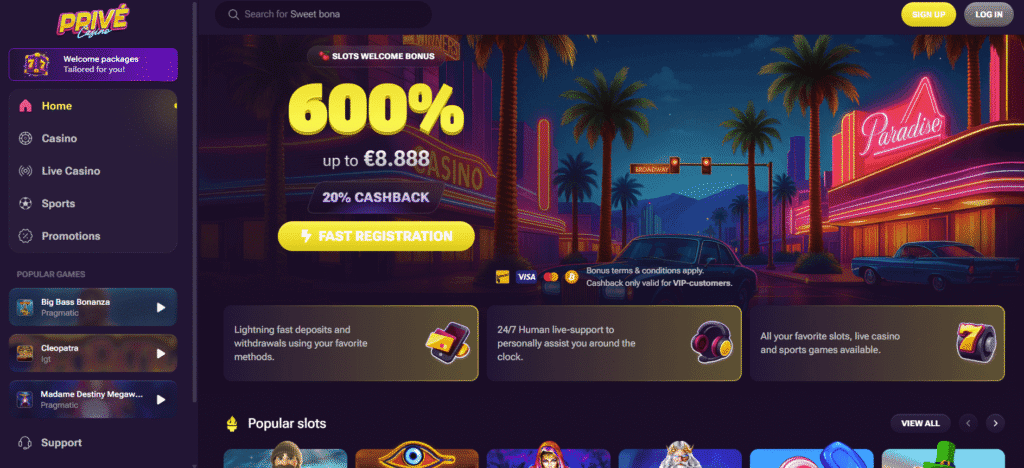Click the yellow Sign Up button
The height and width of the screenshot is (468, 1024).
click(928, 14)
